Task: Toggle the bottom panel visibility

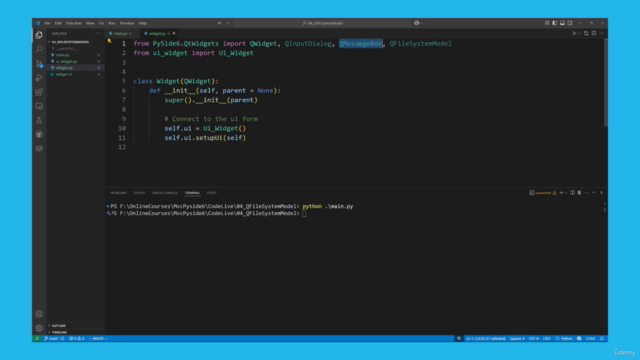Action: click(x=562, y=23)
